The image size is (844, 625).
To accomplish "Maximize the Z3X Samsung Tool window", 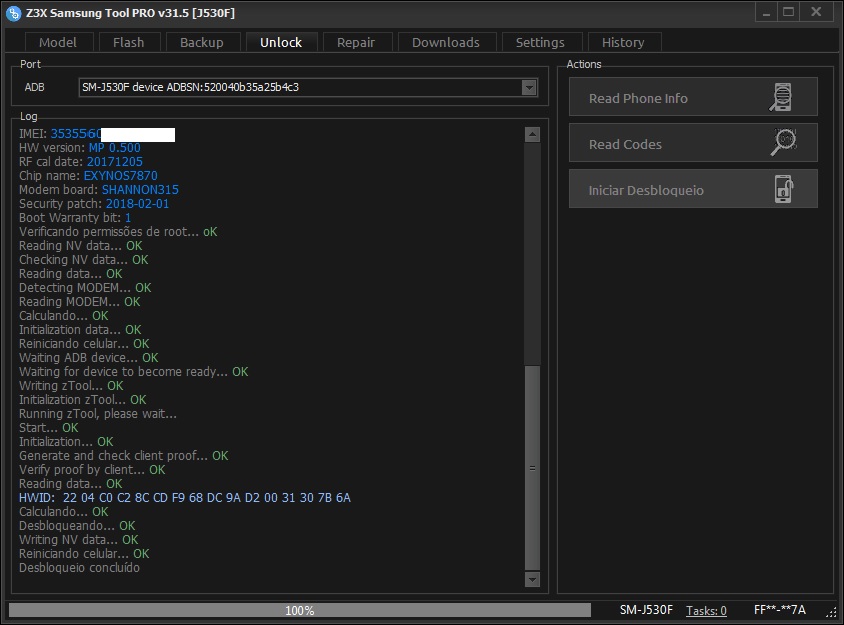I will point(789,12).
